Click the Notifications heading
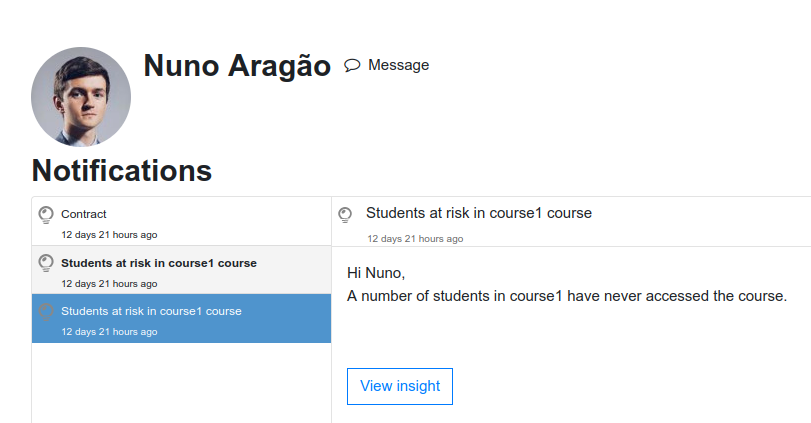Viewport: 811px width, 423px height. (122, 170)
